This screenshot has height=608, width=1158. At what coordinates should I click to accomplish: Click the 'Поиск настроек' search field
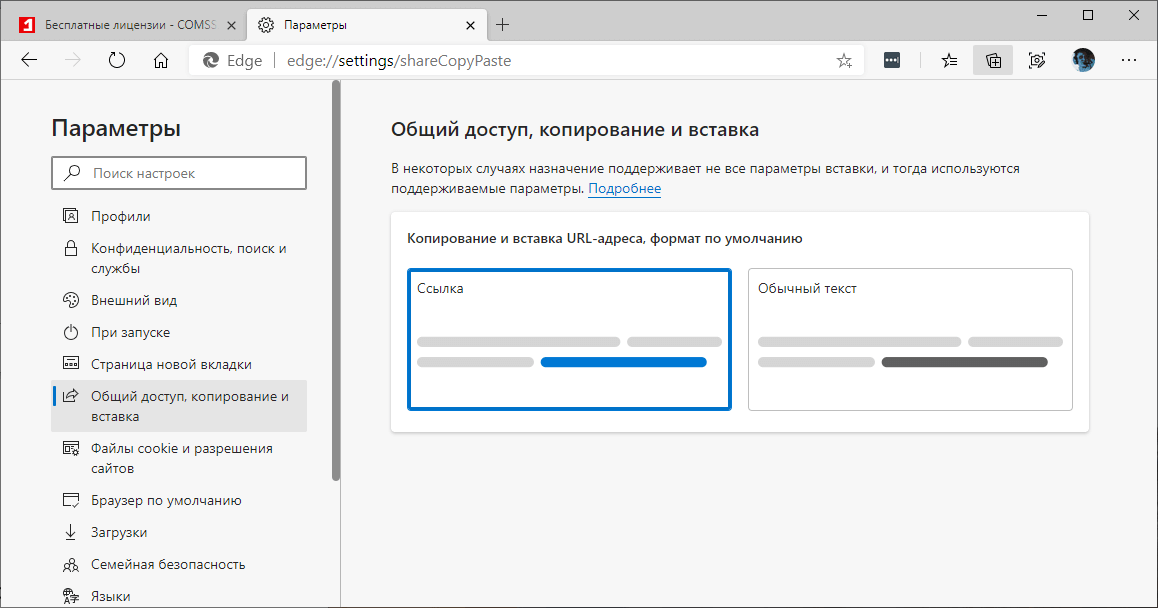[178, 172]
